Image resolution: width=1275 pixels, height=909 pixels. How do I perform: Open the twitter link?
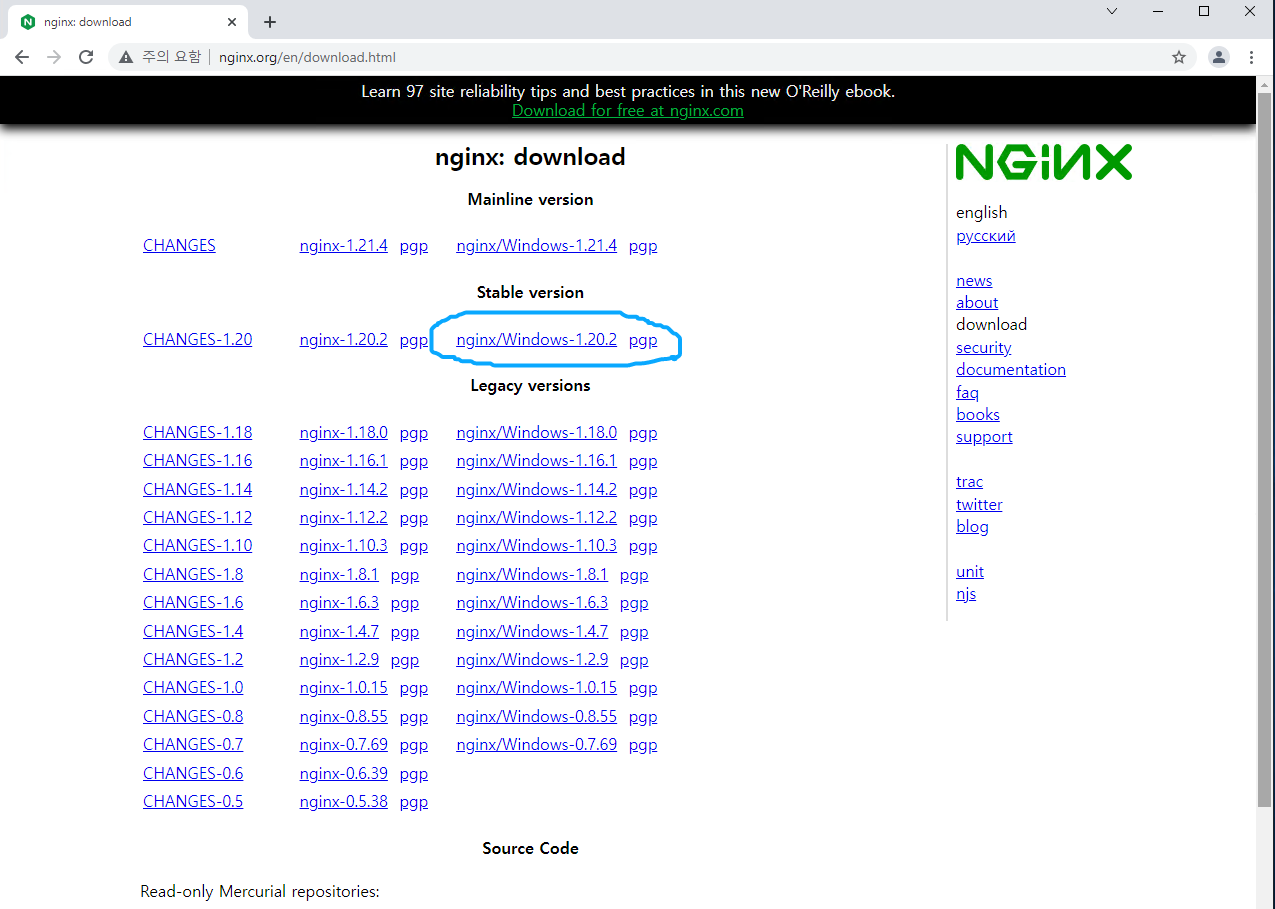point(979,504)
